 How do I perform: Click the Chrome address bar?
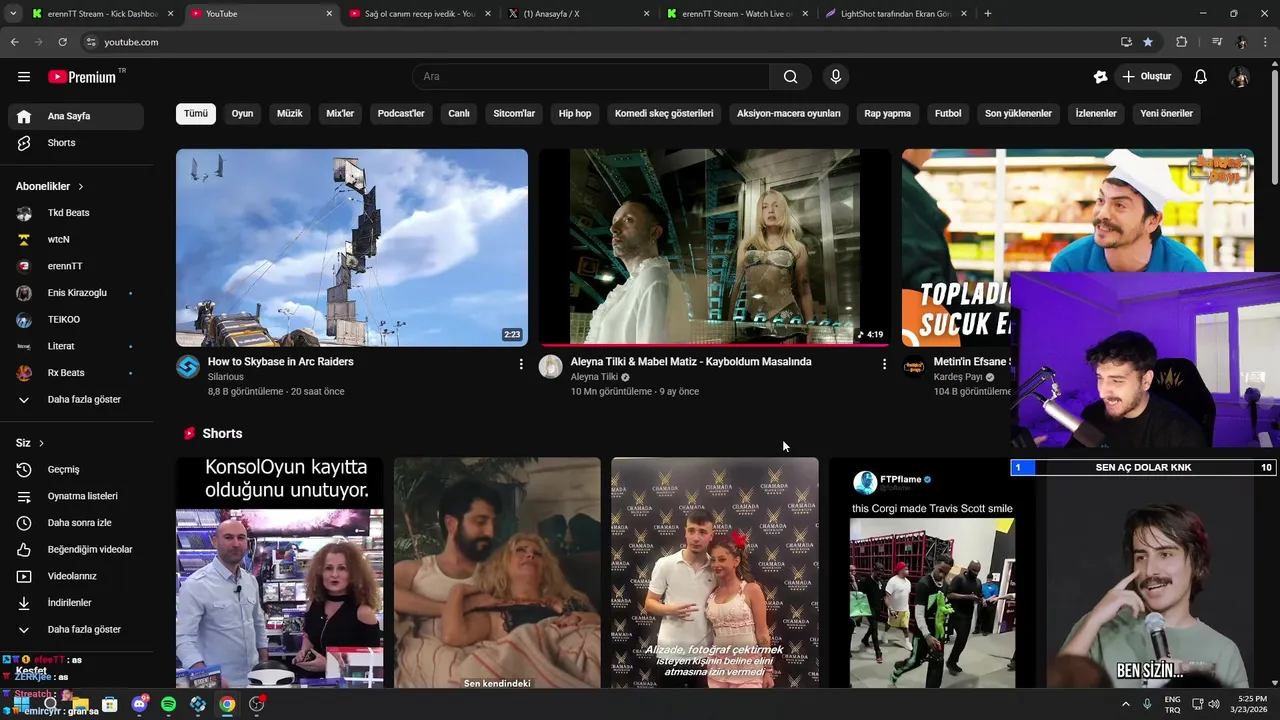pyautogui.click(x=600, y=42)
